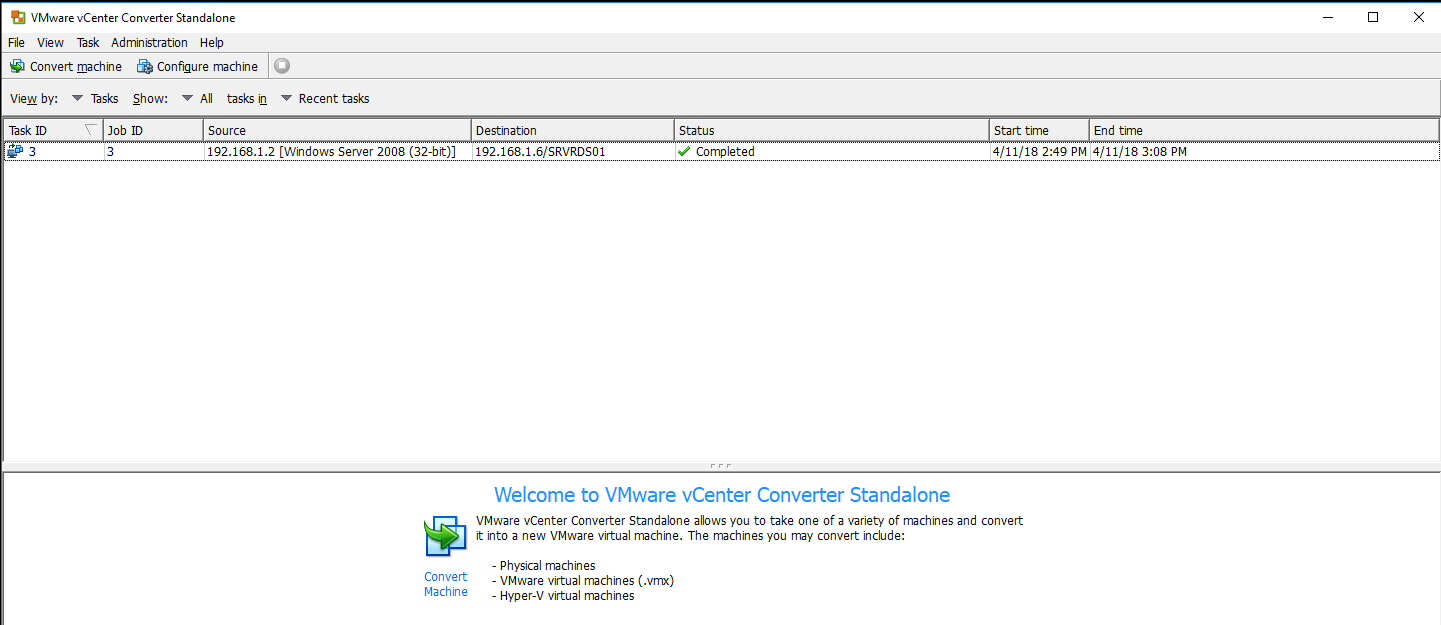Sort by Status column header
Viewport: 1441px width, 625px height.
pos(832,130)
